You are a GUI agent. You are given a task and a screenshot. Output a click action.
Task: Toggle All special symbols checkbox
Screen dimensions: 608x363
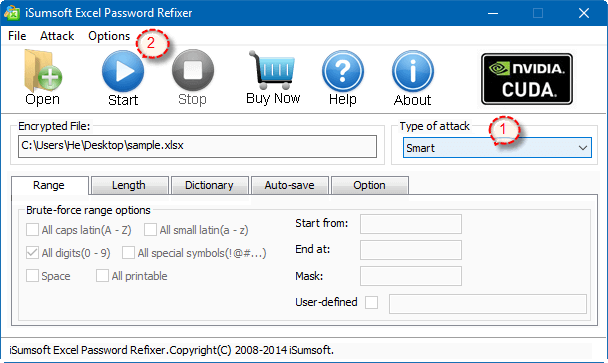click(128, 253)
